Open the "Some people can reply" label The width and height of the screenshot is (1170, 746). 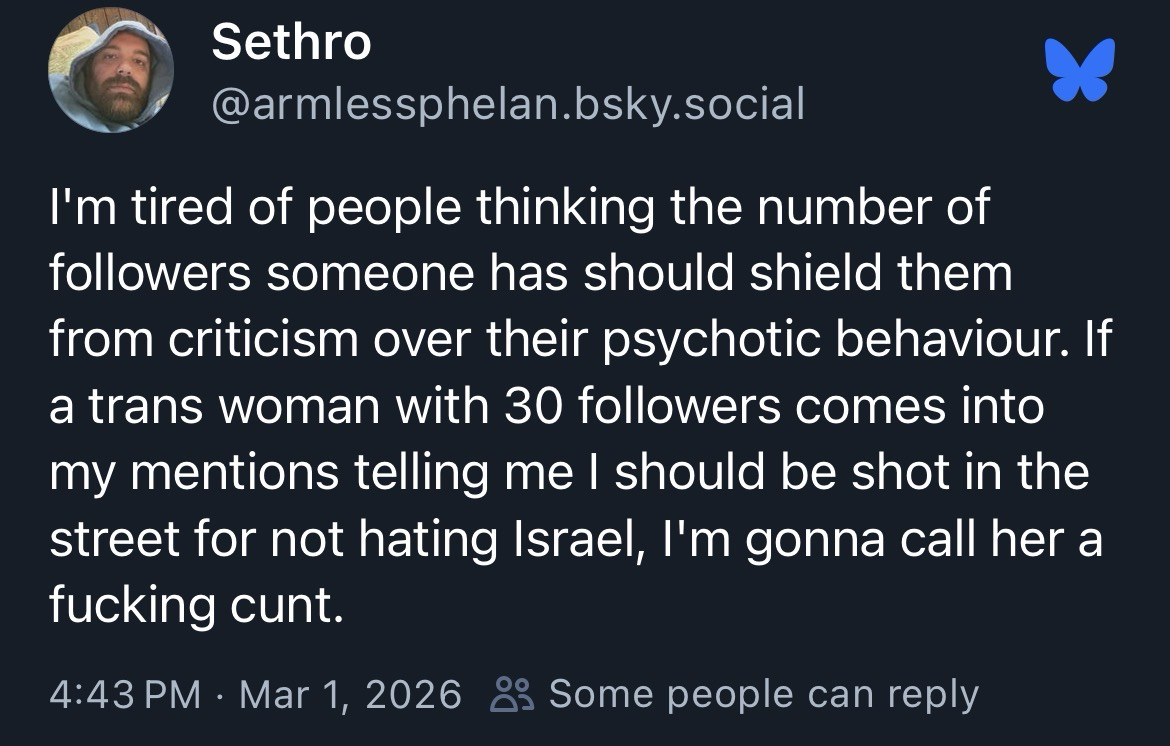[x=763, y=693]
